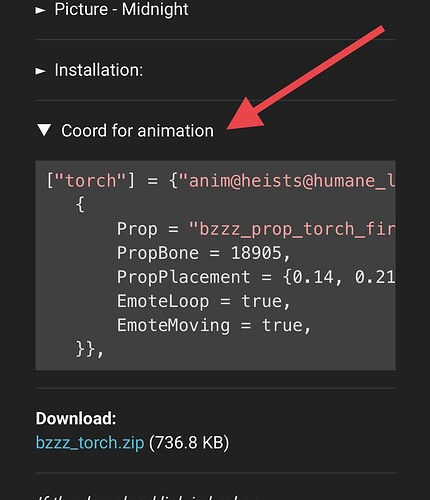The width and height of the screenshot is (430, 500).
Task: Expand the Installation section triangle
Action: [41, 71]
